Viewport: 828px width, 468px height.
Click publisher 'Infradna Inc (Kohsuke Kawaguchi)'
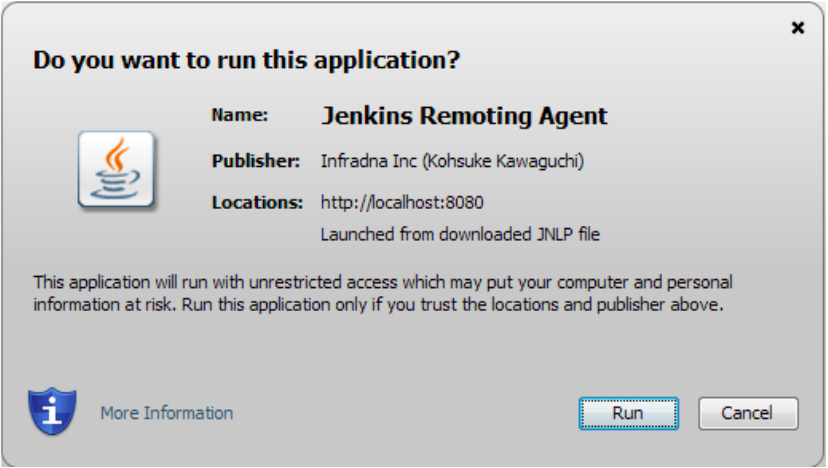[x=453, y=161]
